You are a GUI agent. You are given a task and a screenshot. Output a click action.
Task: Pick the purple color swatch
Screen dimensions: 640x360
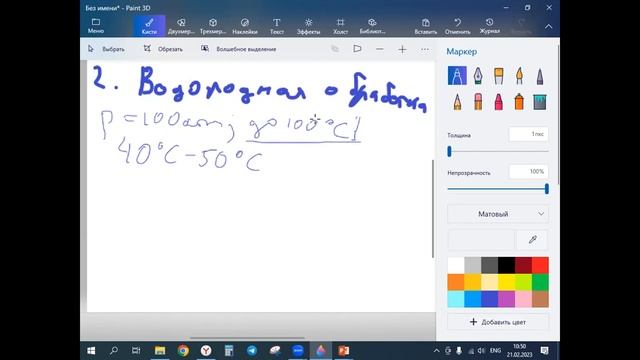tap(506, 299)
